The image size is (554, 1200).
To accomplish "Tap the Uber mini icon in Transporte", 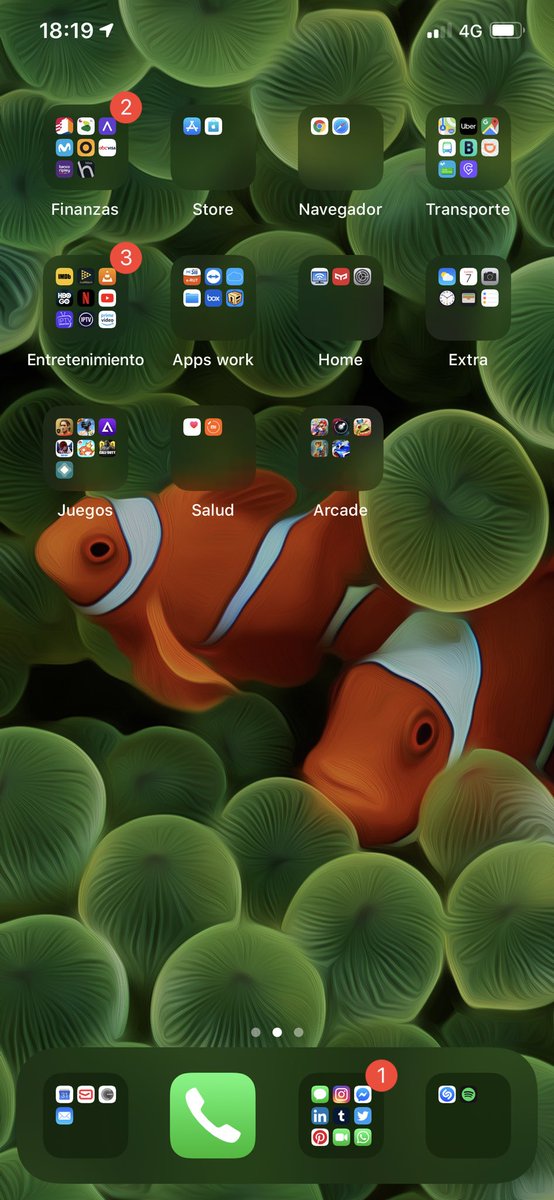I will pyautogui.click(x=468, y=127).
